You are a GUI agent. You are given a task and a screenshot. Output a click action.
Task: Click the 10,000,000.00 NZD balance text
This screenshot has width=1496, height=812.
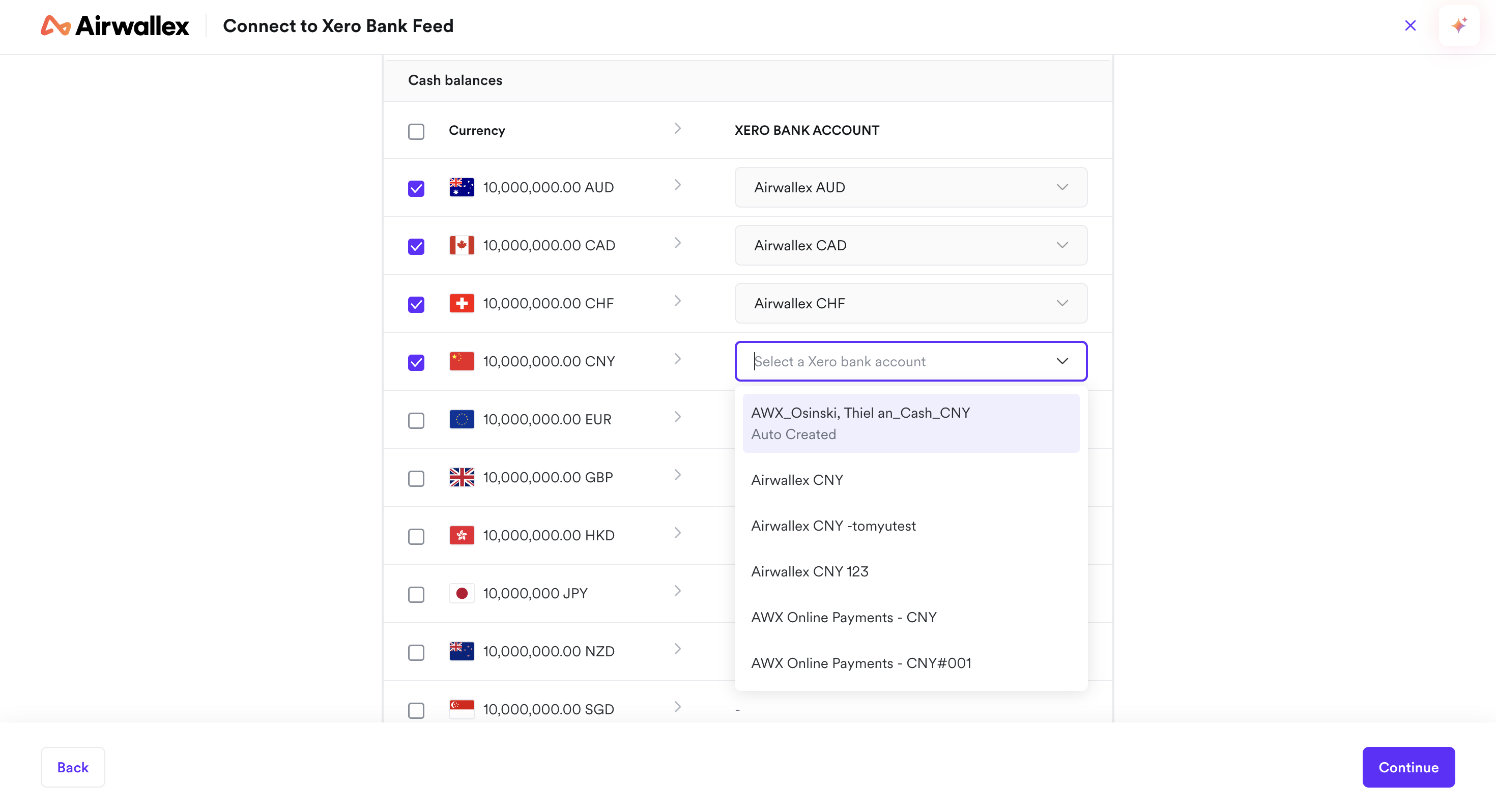tap(549, 652)
